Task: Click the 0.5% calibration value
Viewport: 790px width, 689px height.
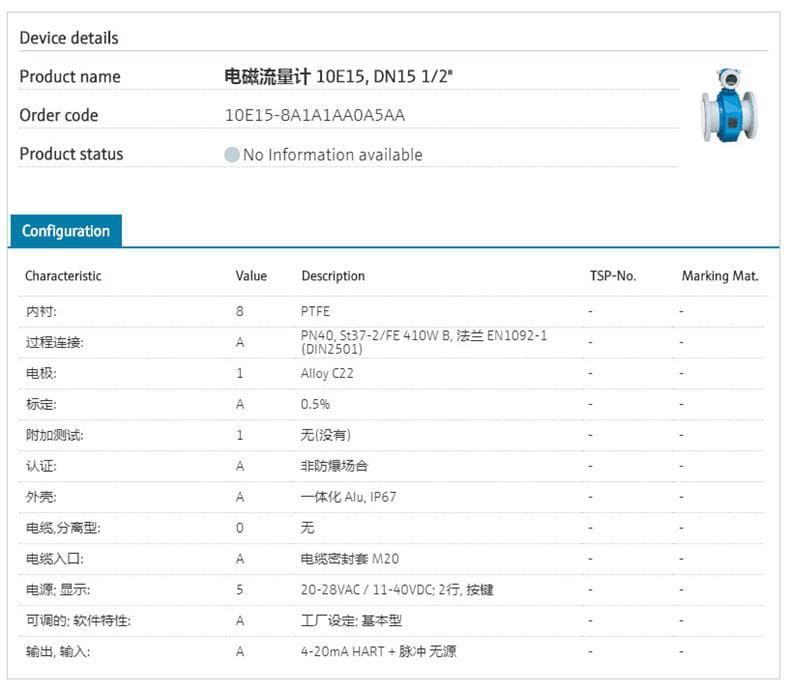Action: click(x=315, y=405)
